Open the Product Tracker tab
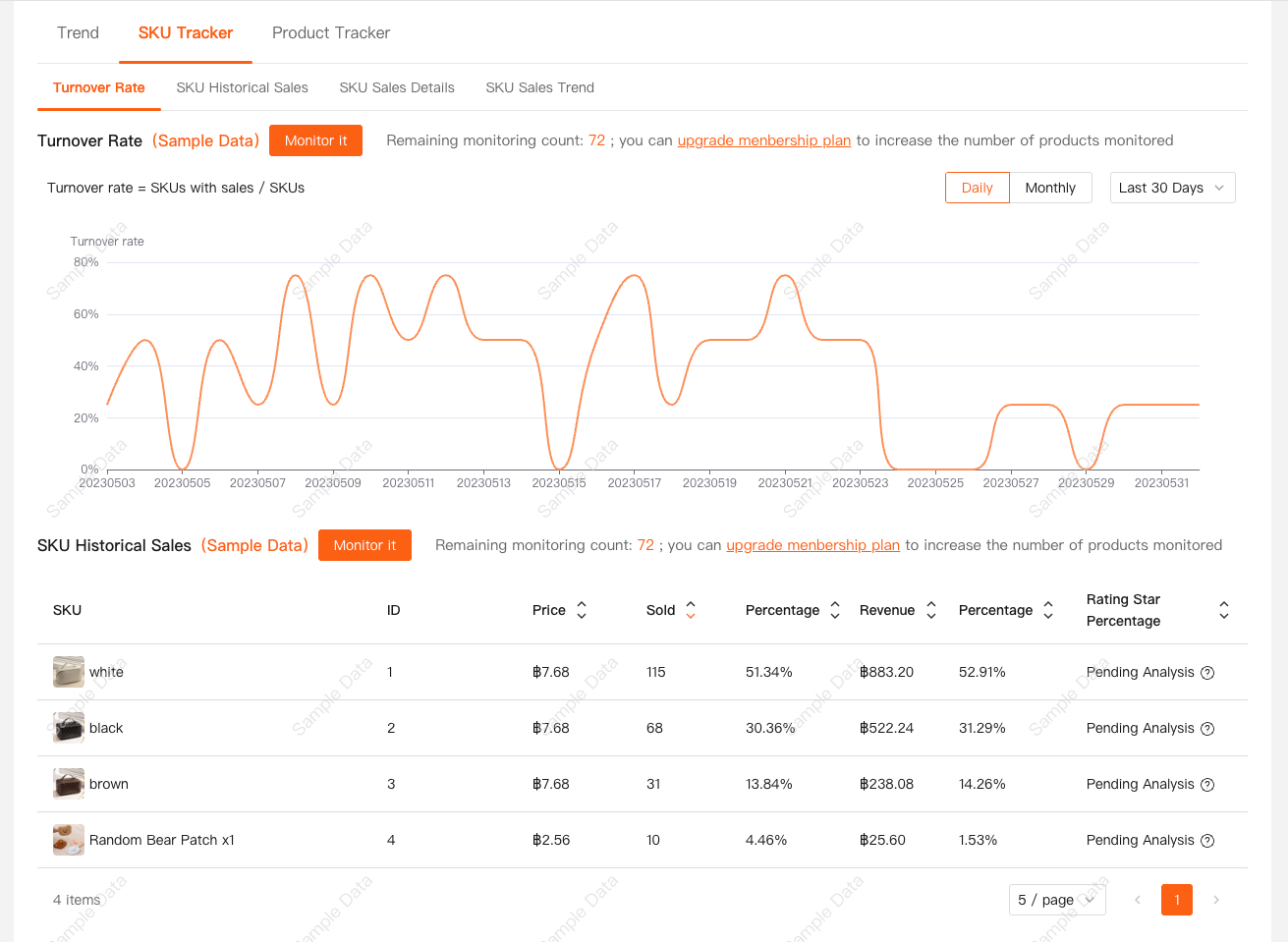Screen dimensions: 1288x942 tap(331, 32)
